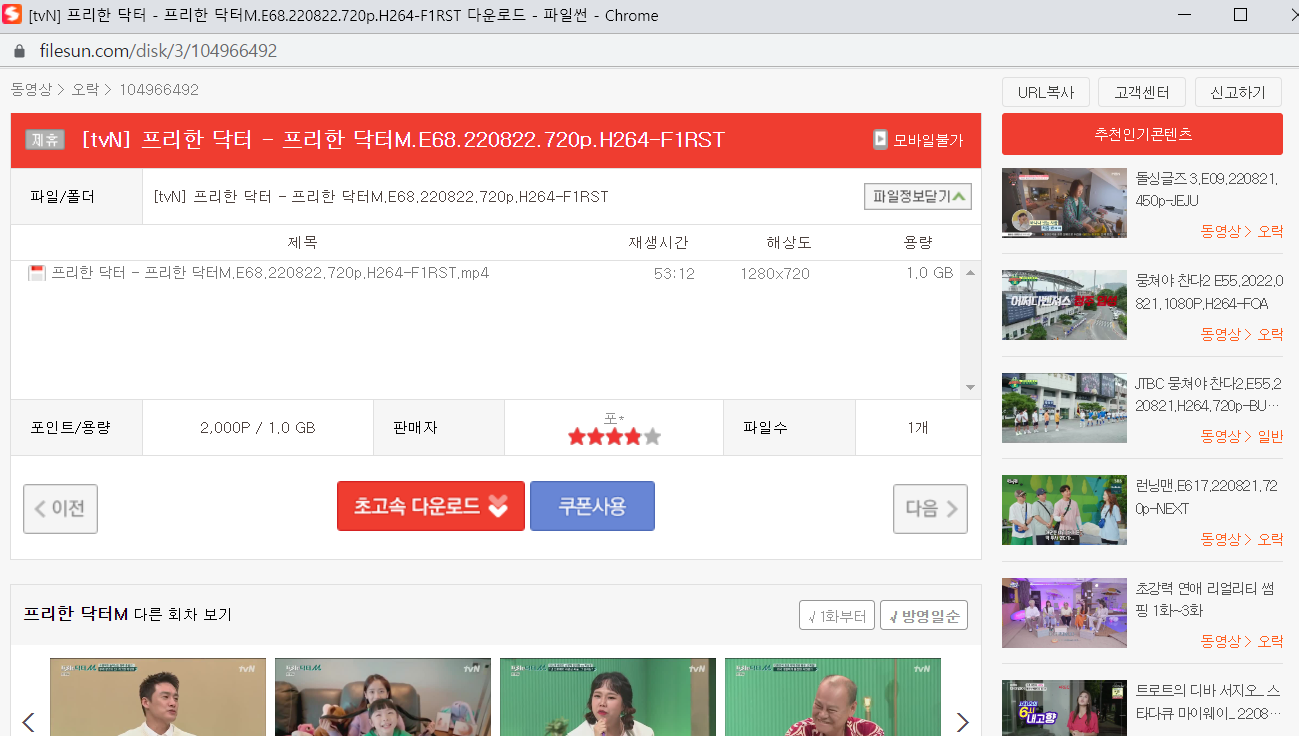
Task: Go to next item with 다음
Action: (x=930, y=508)
